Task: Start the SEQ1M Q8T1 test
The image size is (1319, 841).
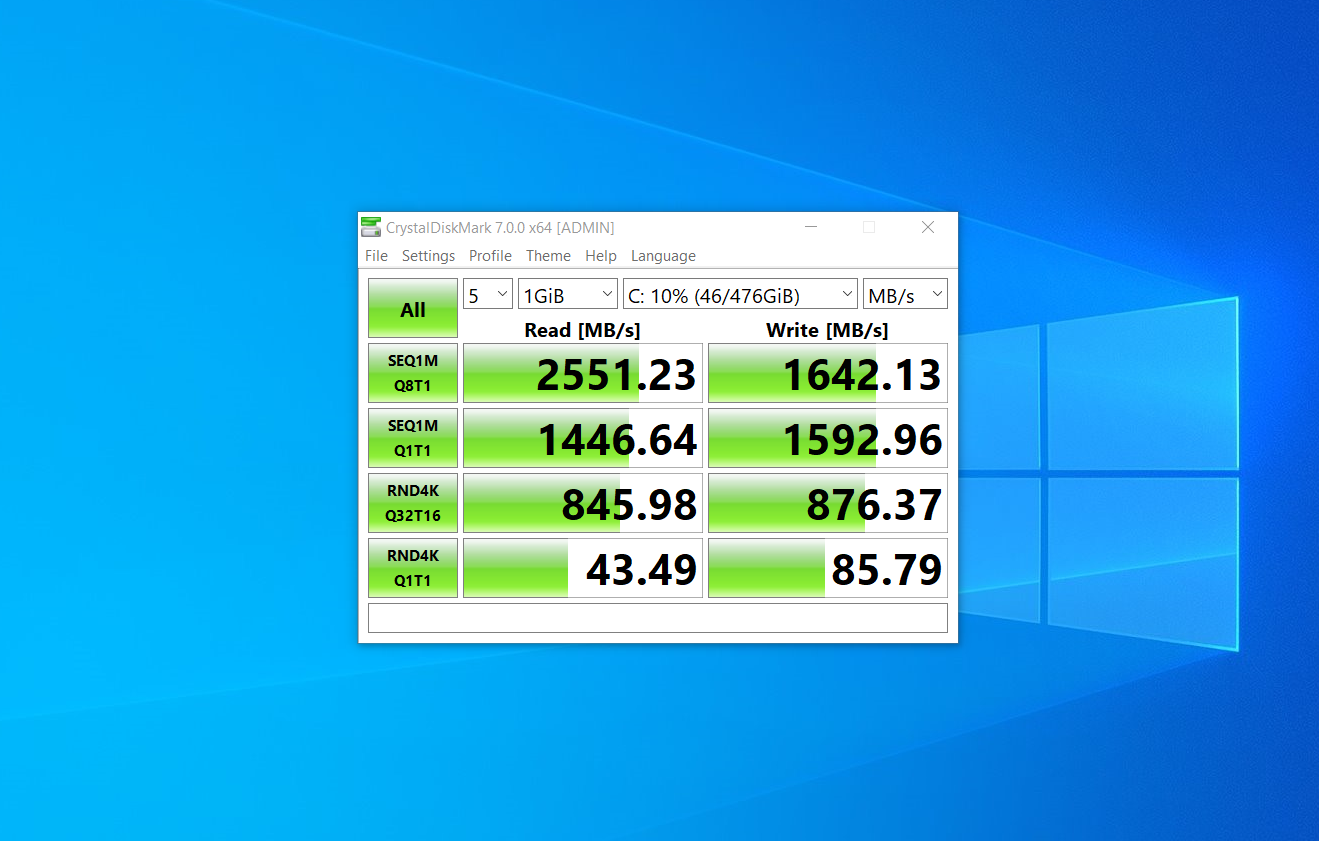Action: [413, 373]
